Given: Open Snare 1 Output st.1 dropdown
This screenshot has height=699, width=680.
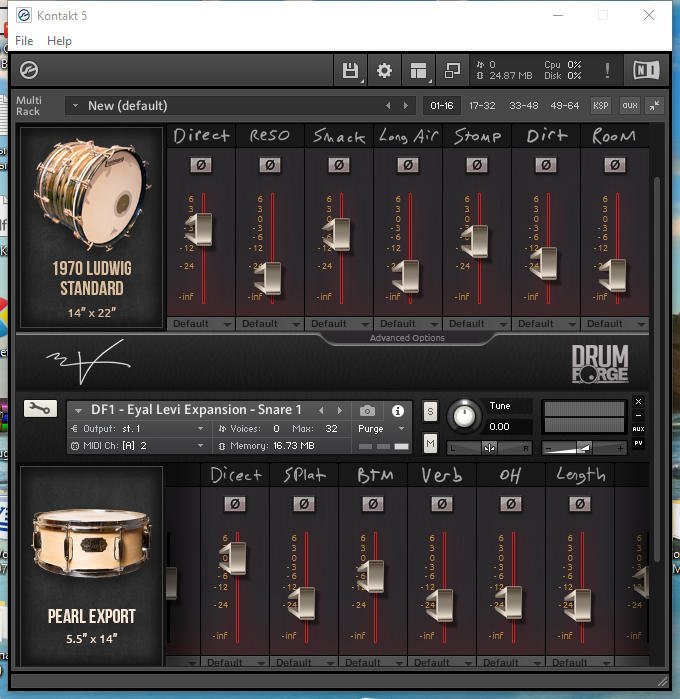Looking at the screenshot, I should point(137,429).
